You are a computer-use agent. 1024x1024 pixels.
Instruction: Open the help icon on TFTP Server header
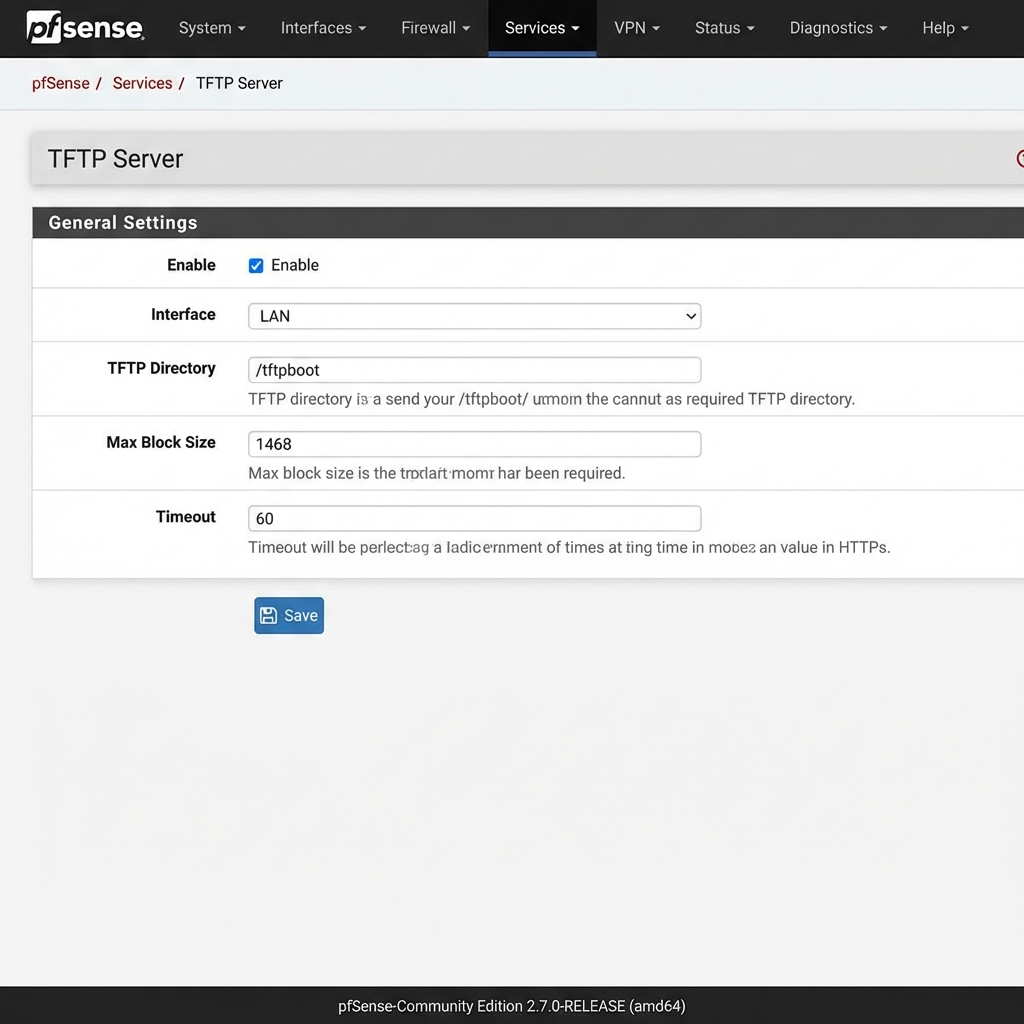[x=1020, y=158]
